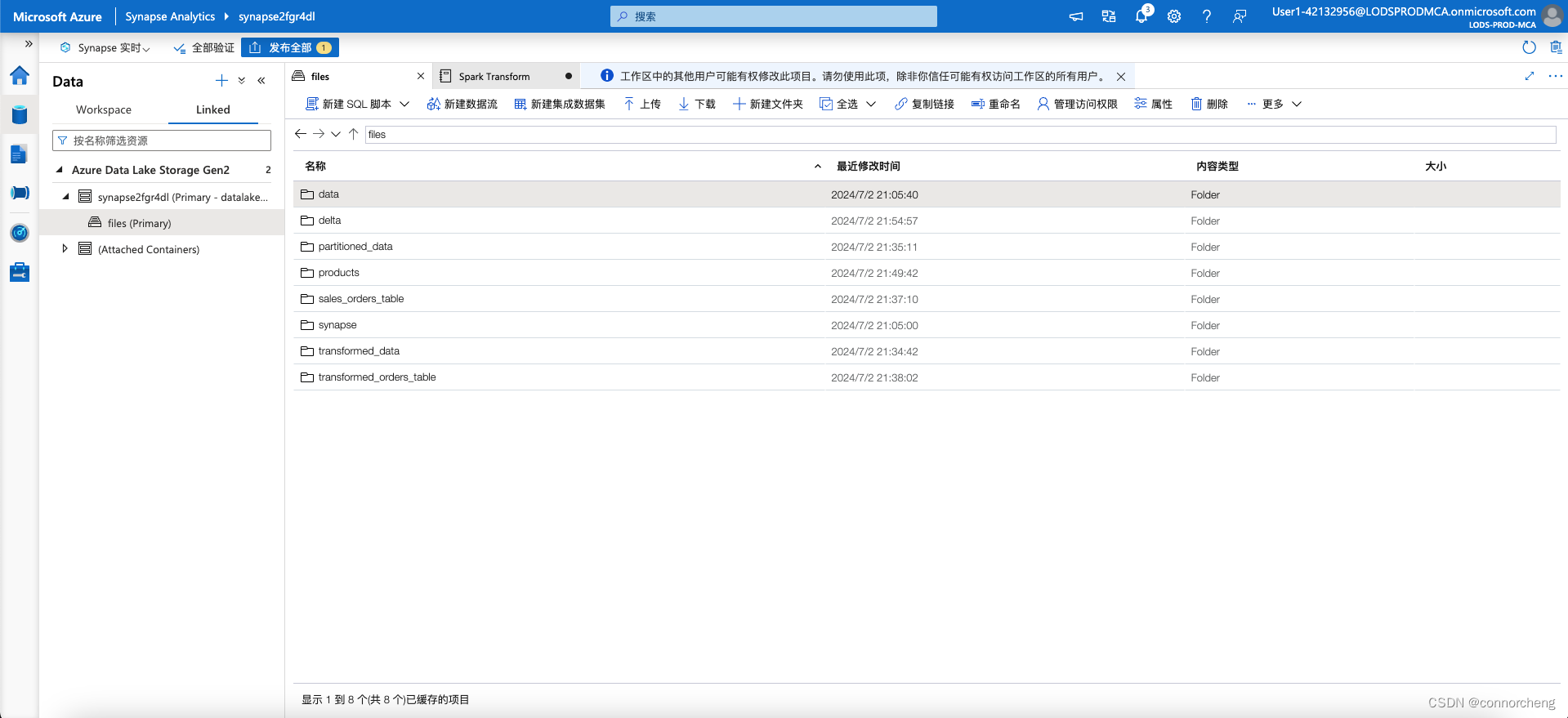Click 属性 properties button
Viewport: 1568px width, 718px height.
[x=1153, y=104]
